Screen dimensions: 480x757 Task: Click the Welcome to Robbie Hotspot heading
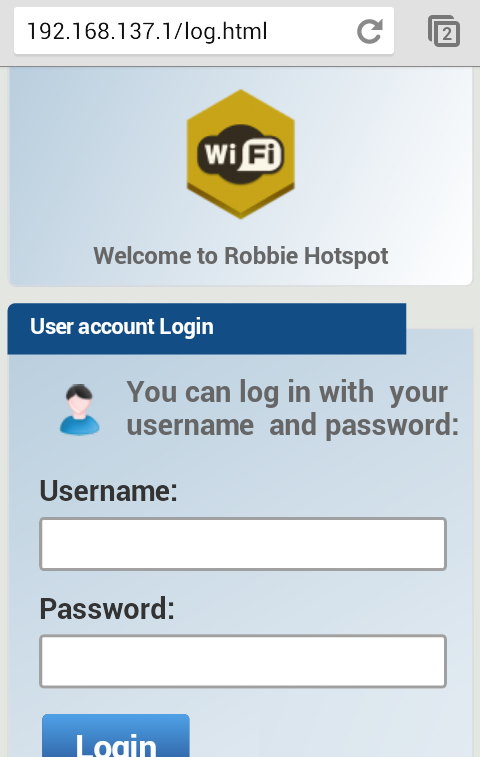click(240, 256)
